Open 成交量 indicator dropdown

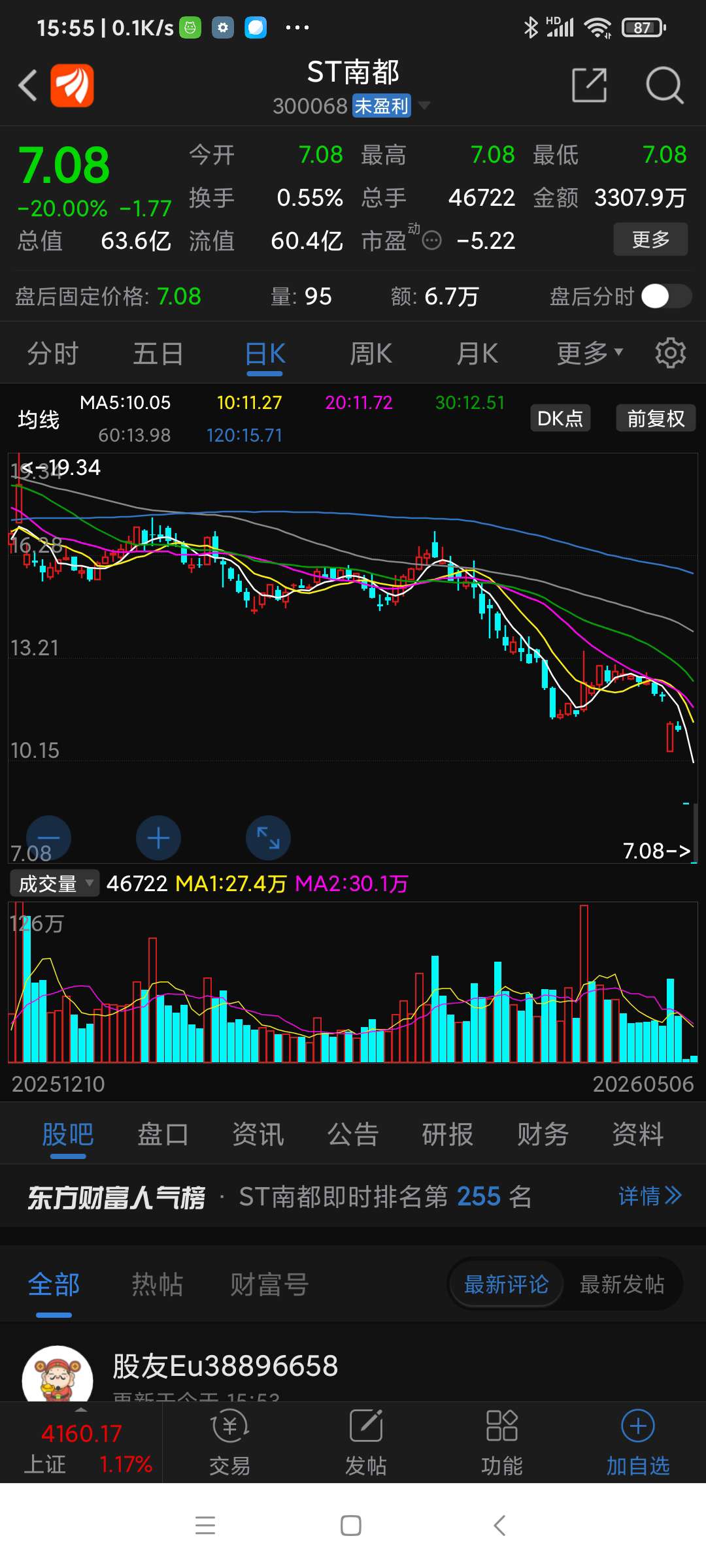[x=55, y=883]
